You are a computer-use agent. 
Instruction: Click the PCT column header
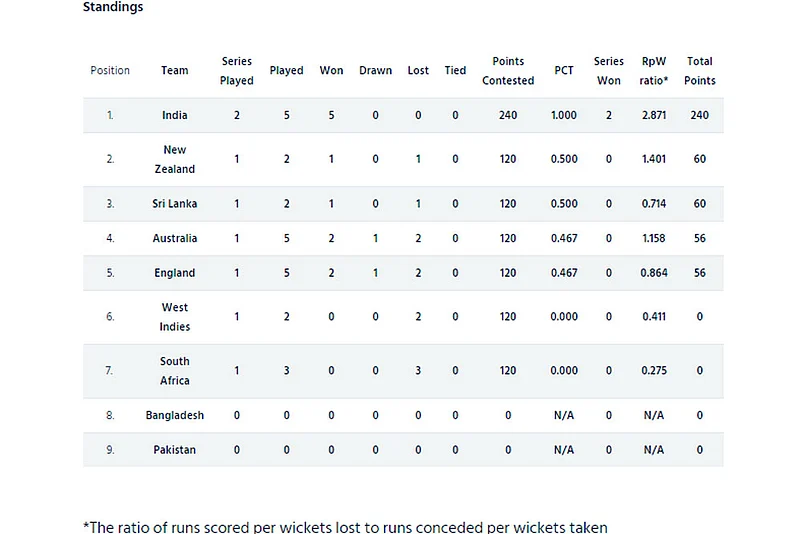pyautogui.click(x=564, y=71)
